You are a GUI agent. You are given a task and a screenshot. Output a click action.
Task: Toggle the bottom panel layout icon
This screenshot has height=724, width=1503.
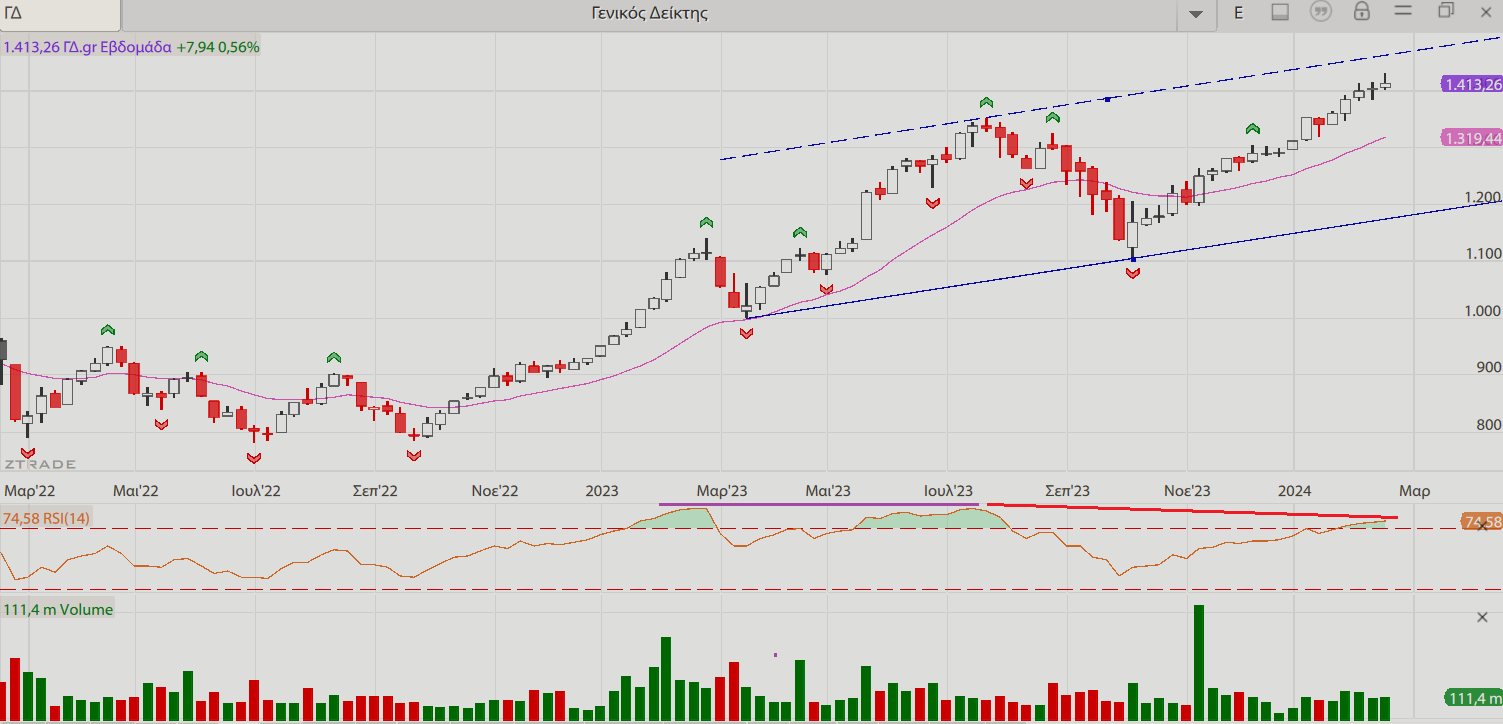coord(1280,12)
